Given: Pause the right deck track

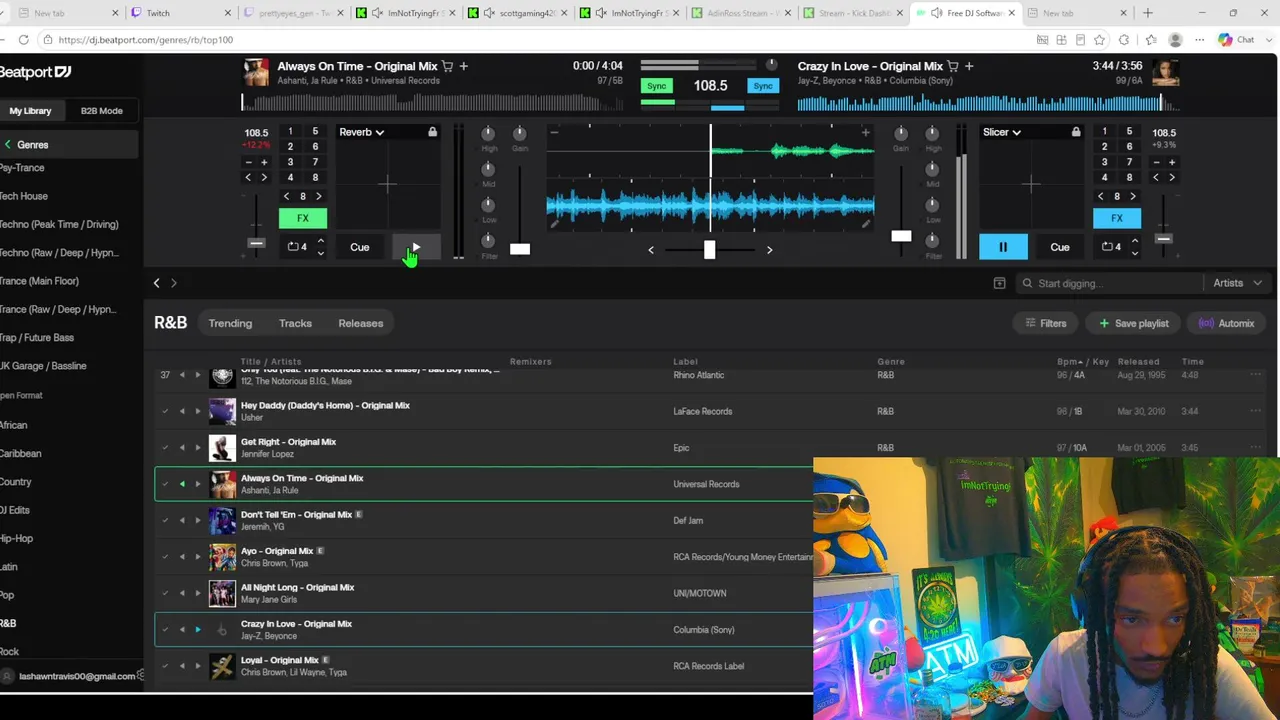Looking at the screenshot, I should [x=1003, y=247].
